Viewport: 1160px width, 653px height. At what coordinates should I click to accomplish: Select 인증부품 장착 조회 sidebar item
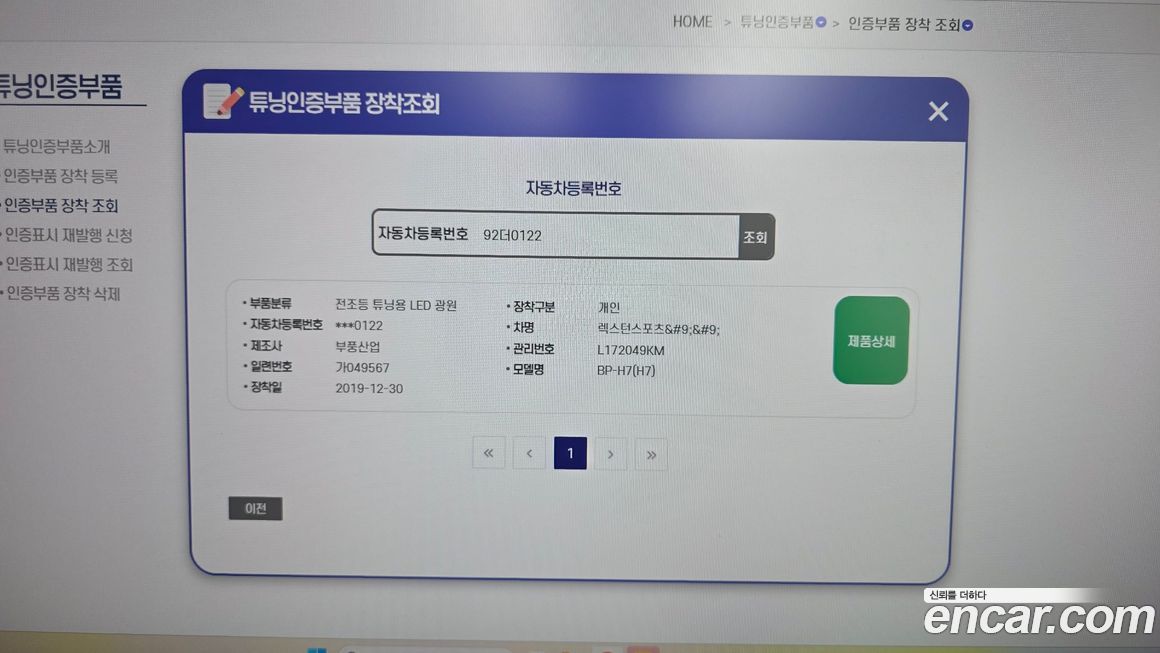pyautogui.click(x=61, y=206)
